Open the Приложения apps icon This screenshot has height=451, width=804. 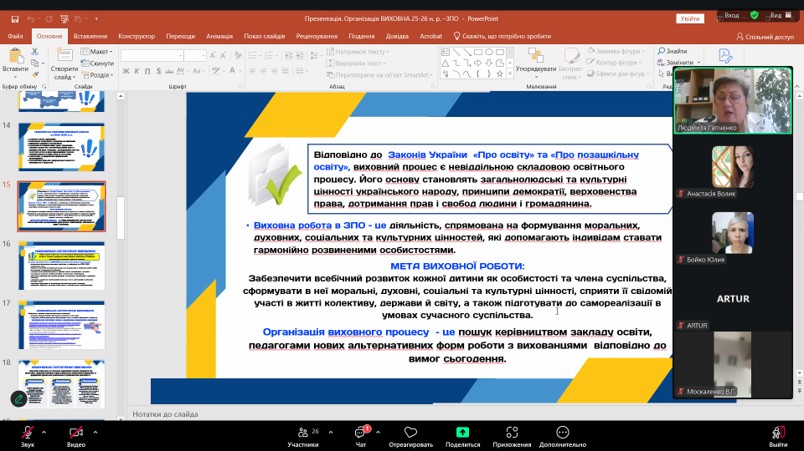click(x=512, y=432)
